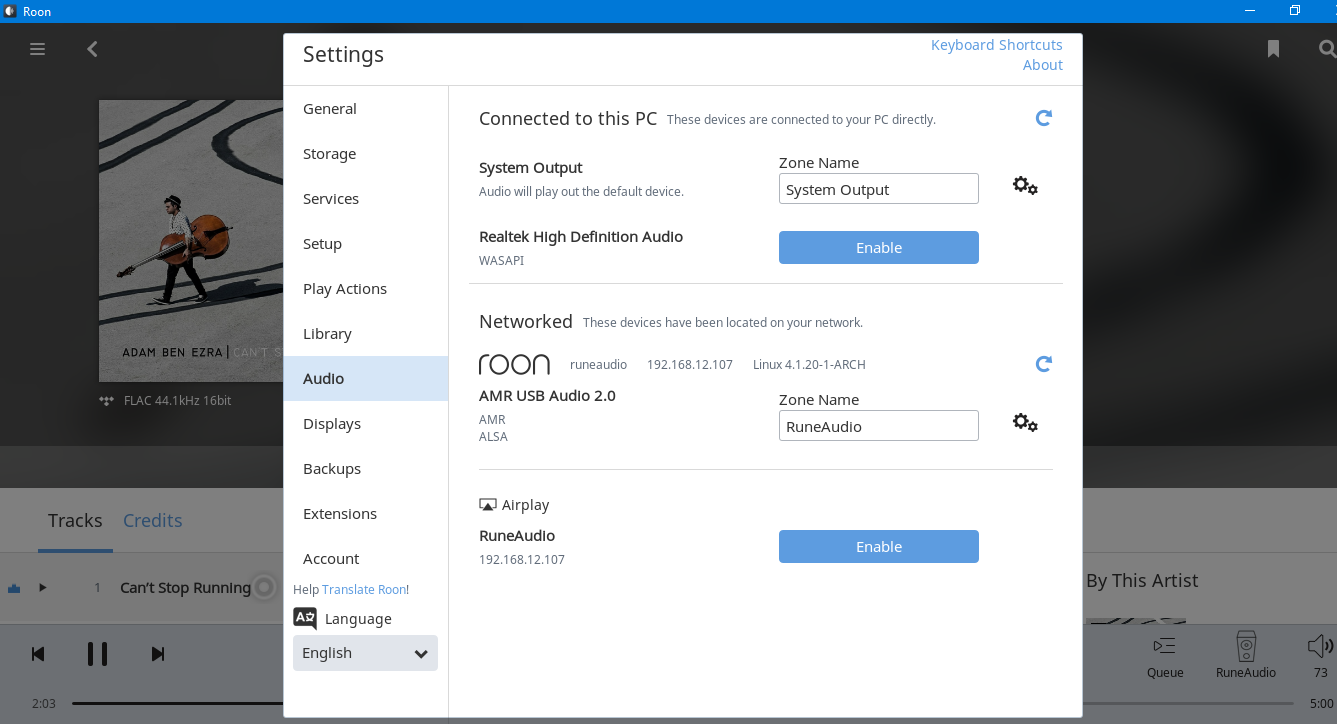Open the About link
This screenshot has width=1337, height=724.
pos(1043,65)
